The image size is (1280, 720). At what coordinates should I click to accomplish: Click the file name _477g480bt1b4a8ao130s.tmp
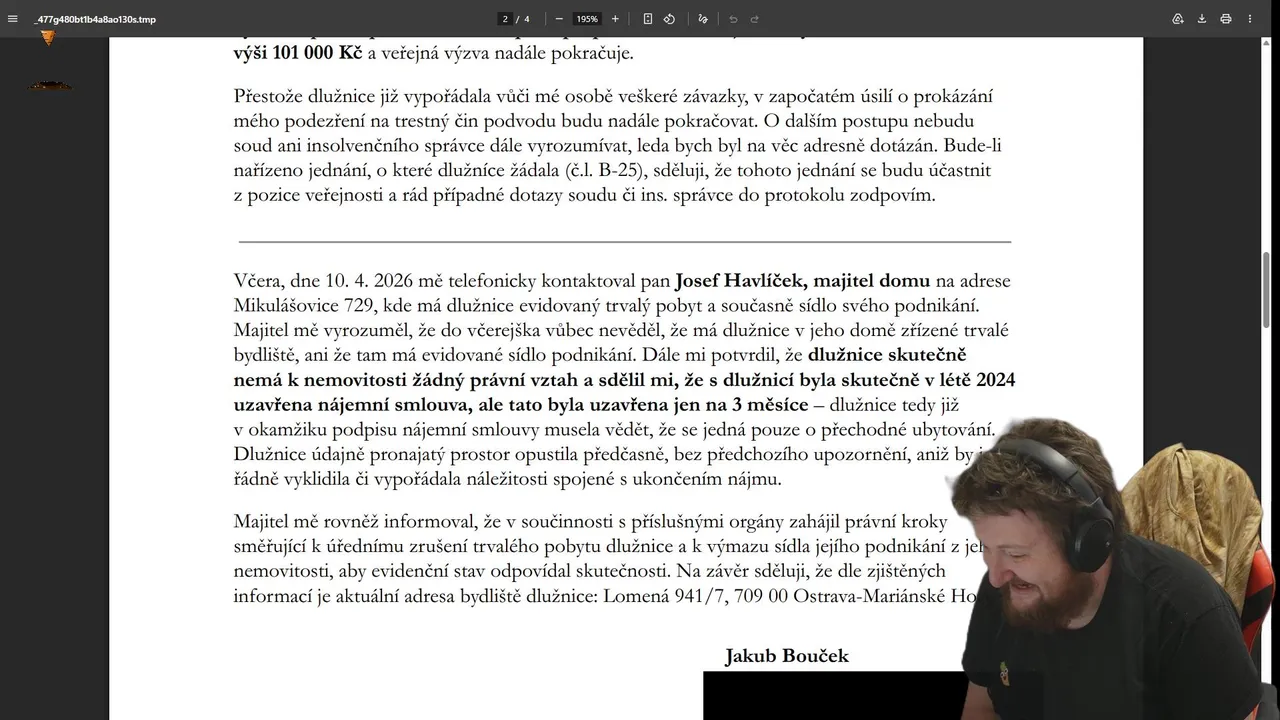tap(96, 19)
